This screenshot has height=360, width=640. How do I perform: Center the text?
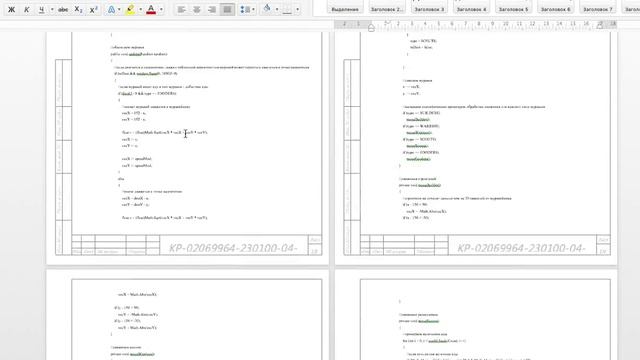point(197,9)
